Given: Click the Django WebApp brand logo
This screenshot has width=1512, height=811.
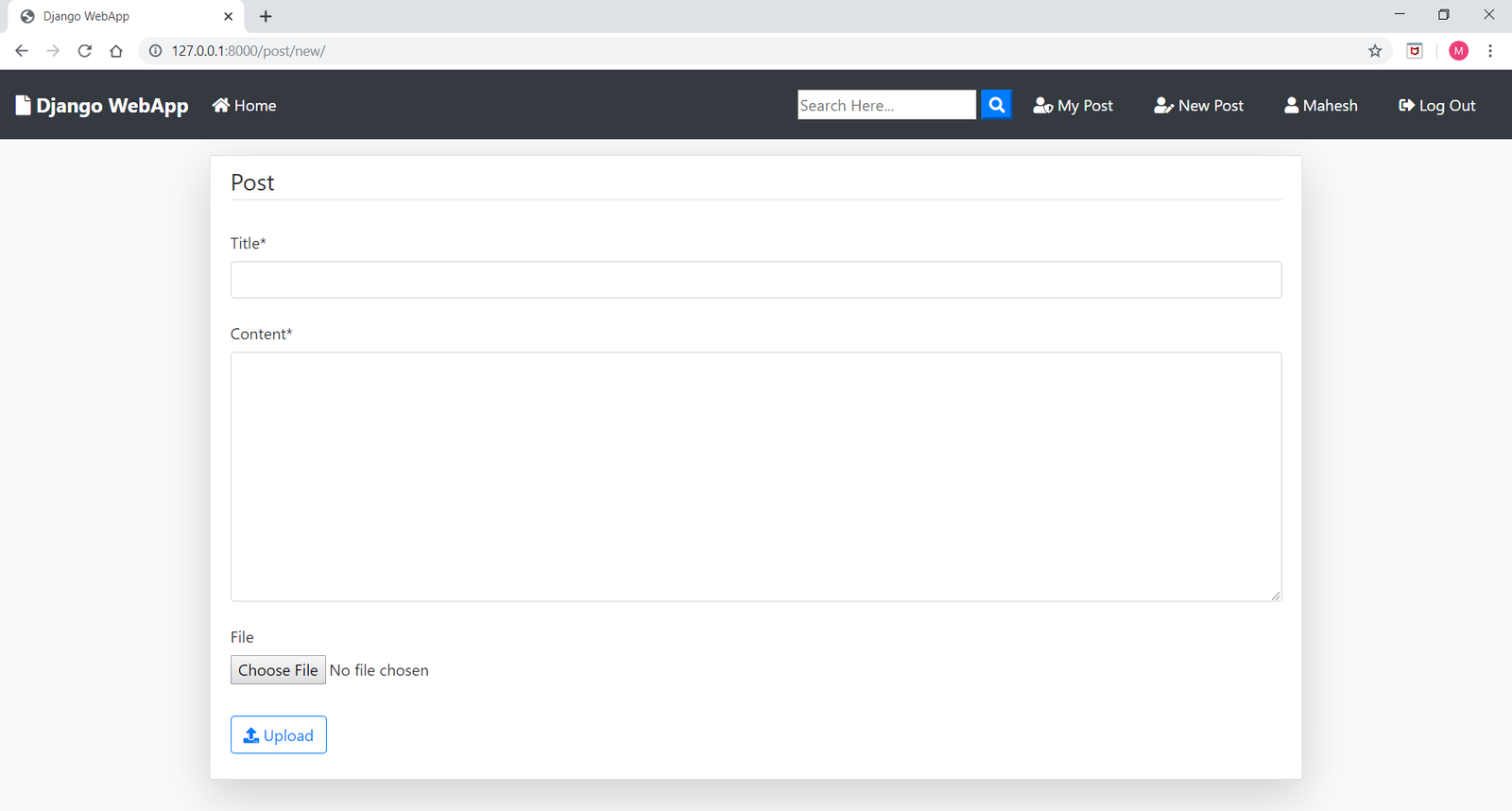Looking at the screenshot, I should tap(102, 106).
